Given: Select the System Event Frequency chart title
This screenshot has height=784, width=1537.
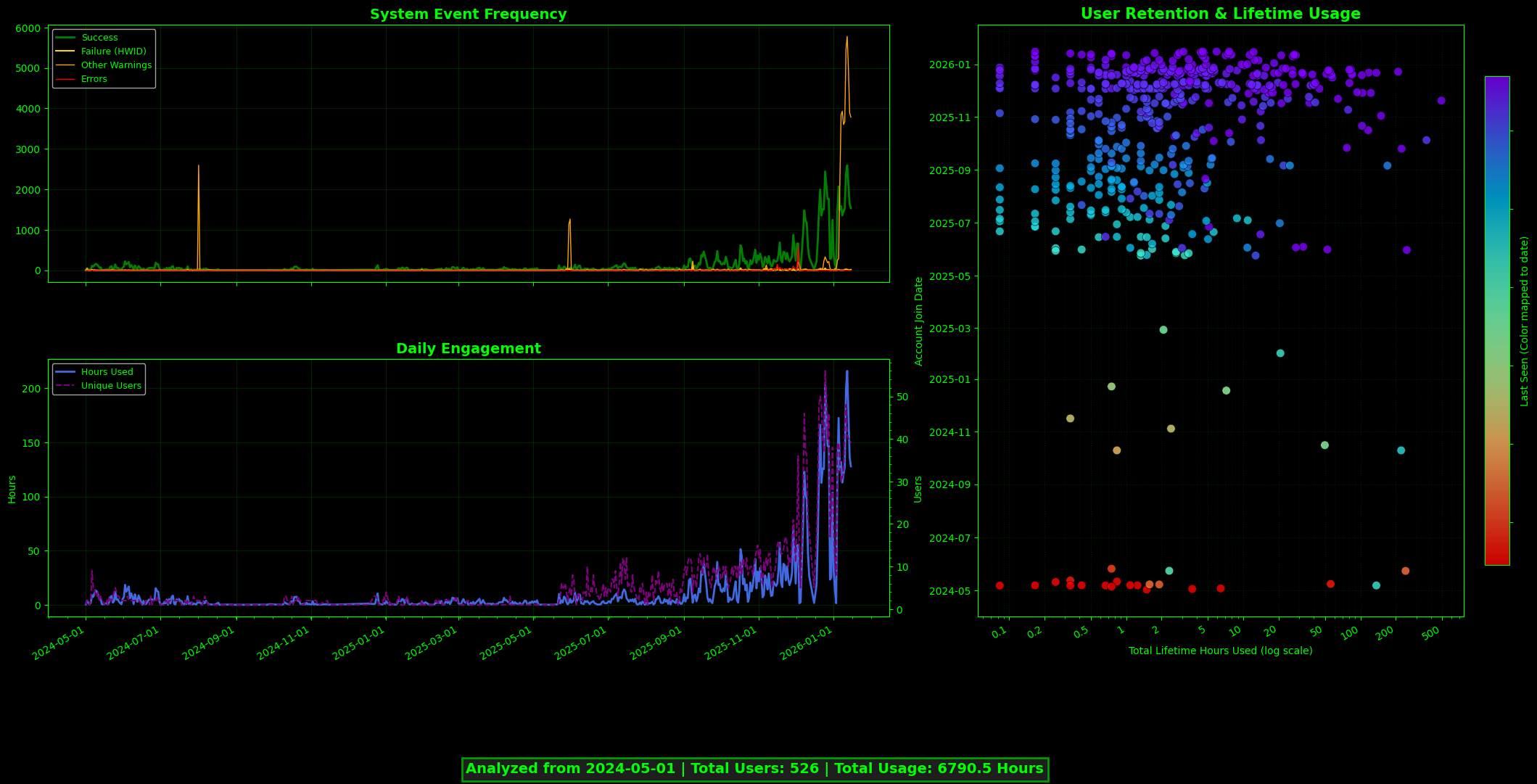Looking at the screenshot, I should tap(467, 13).
